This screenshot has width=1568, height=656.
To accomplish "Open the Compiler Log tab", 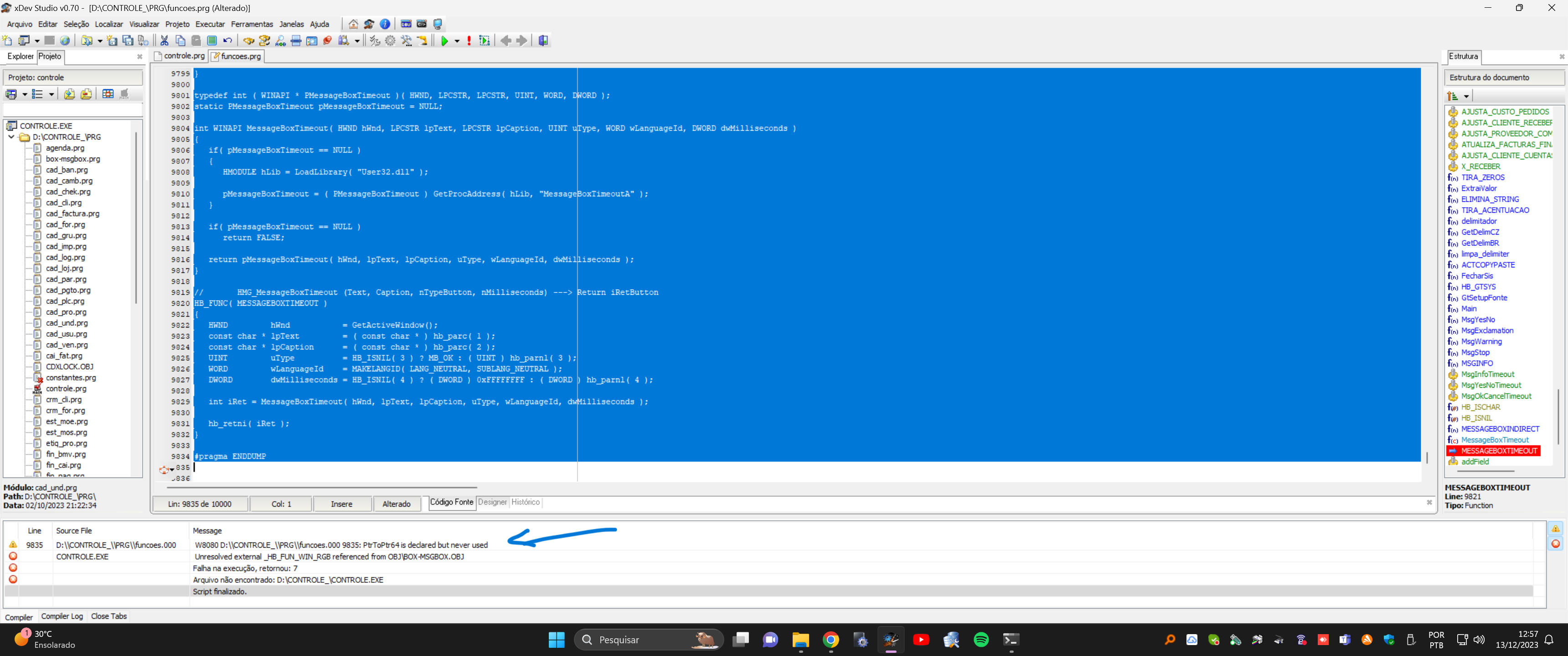I will click(62, 616).
